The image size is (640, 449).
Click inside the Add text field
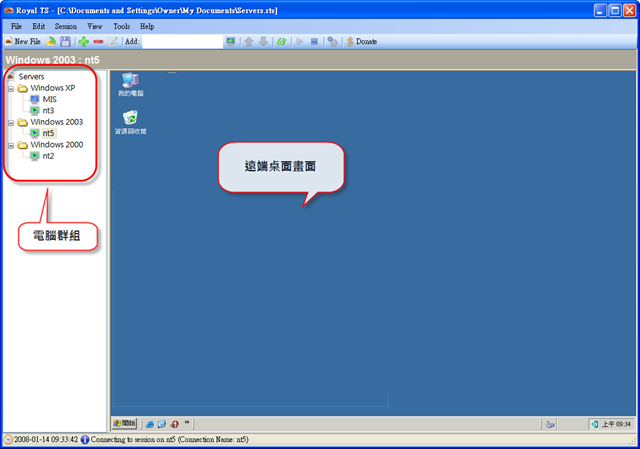click(x=180, y=42)
